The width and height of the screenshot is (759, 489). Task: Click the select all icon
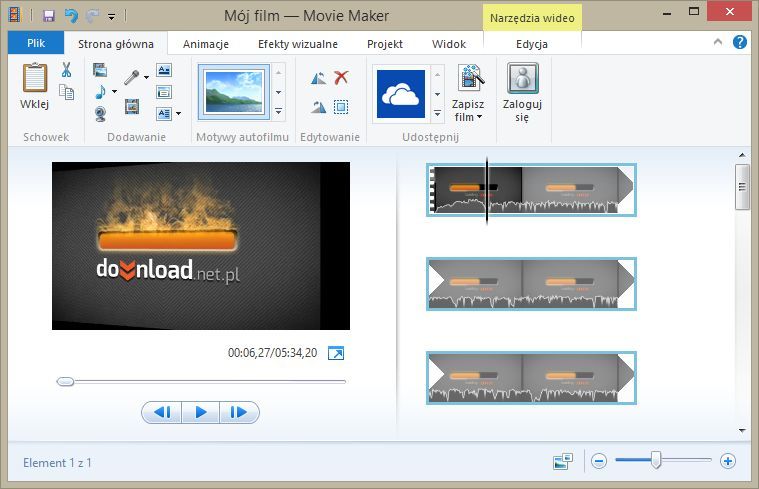pos(341,107)
